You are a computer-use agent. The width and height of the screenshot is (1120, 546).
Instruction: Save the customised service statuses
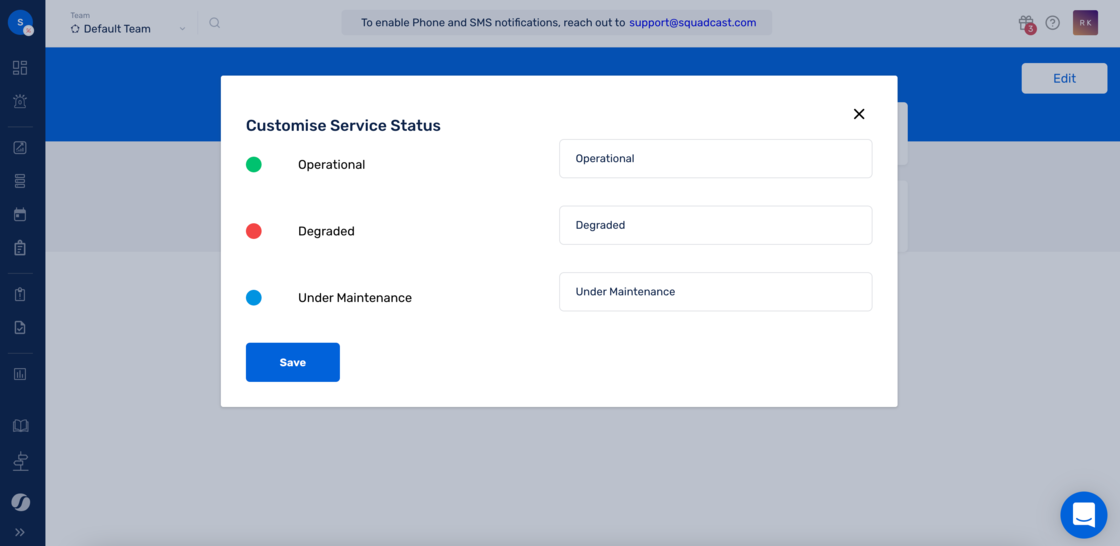pyautogui.click(x=293, y=362)
